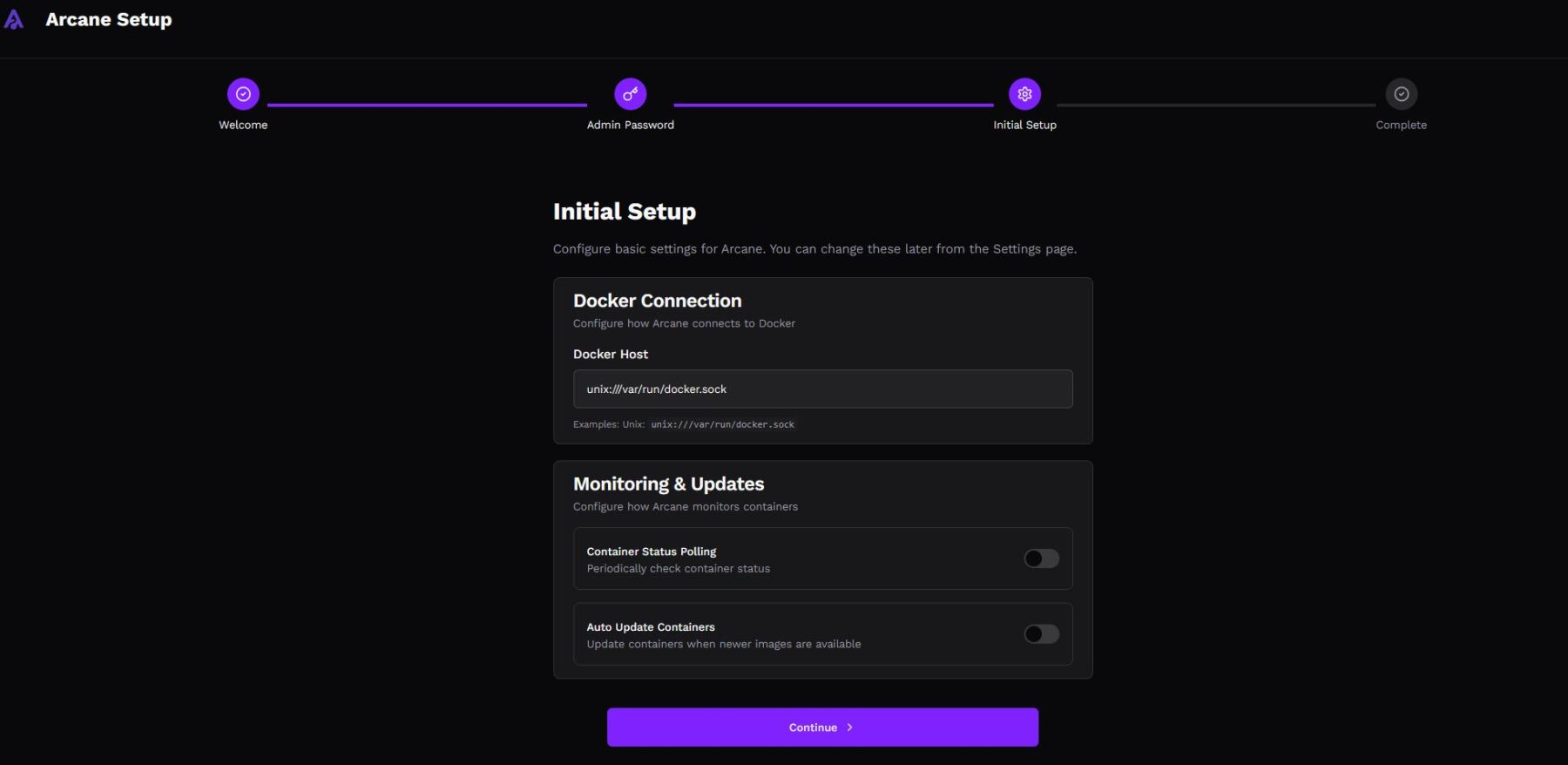
Task: Select the Initial Setup step label
Action: [1024, 125]
